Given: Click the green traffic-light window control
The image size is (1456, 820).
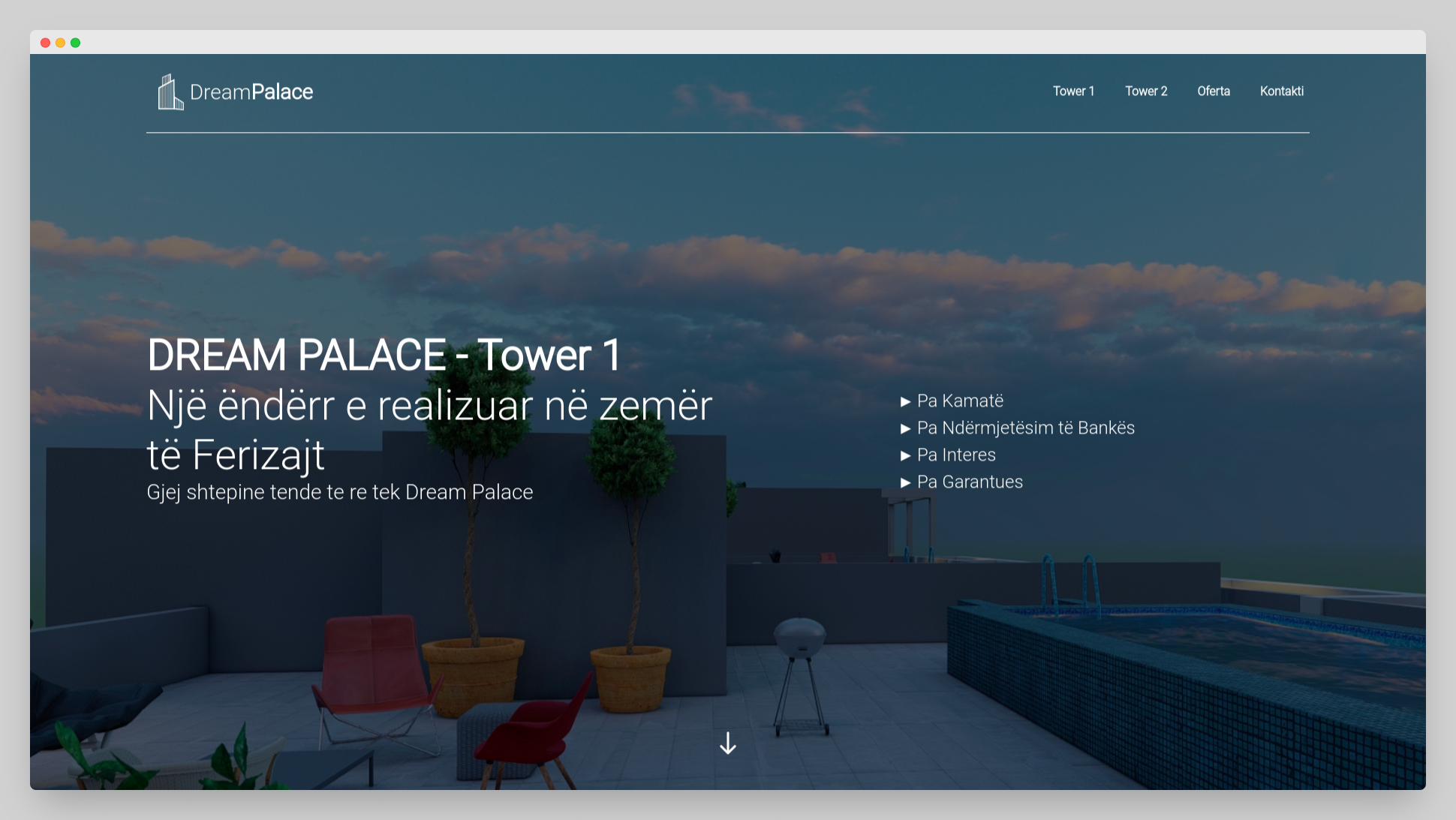Looking at the screenshot, I should (x=74, y=43).
